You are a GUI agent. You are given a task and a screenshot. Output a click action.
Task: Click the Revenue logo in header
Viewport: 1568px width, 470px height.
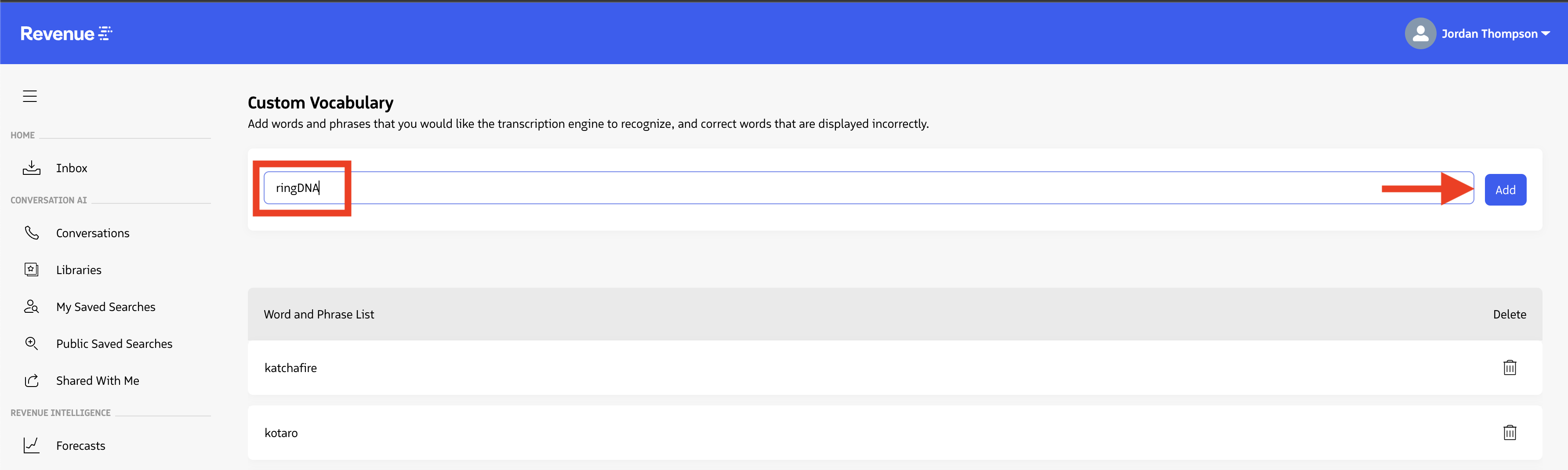click(x=66, y=33)
